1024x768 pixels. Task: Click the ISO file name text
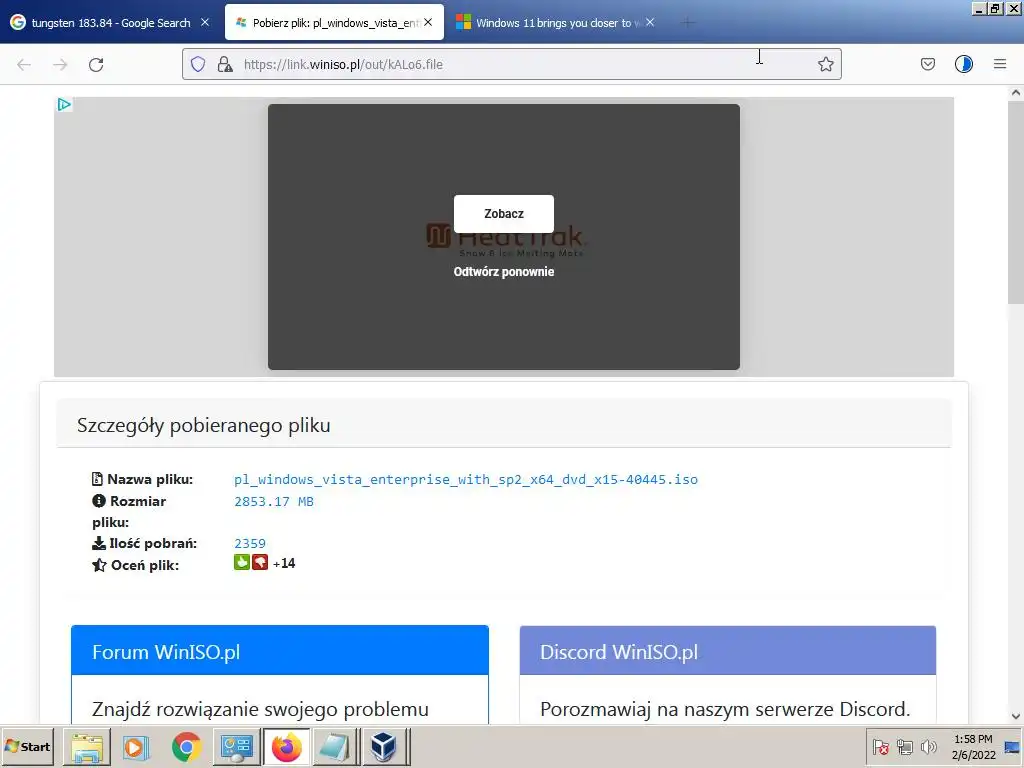point(466,479)
